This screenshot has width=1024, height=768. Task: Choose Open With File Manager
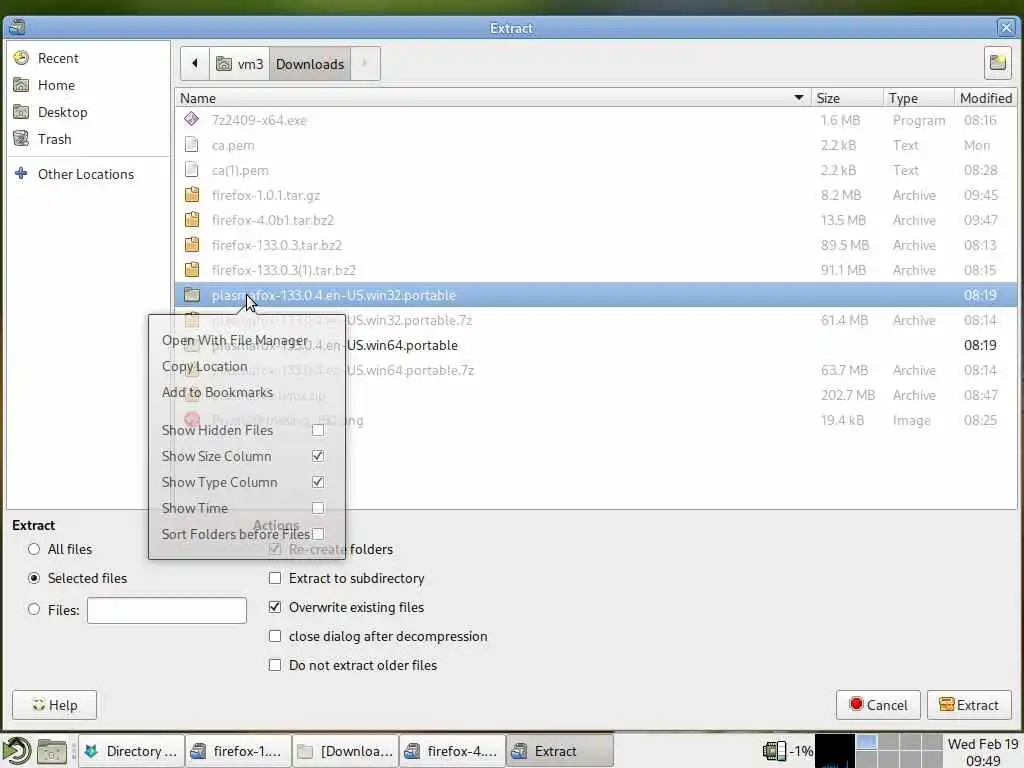[x=234, y=340]
